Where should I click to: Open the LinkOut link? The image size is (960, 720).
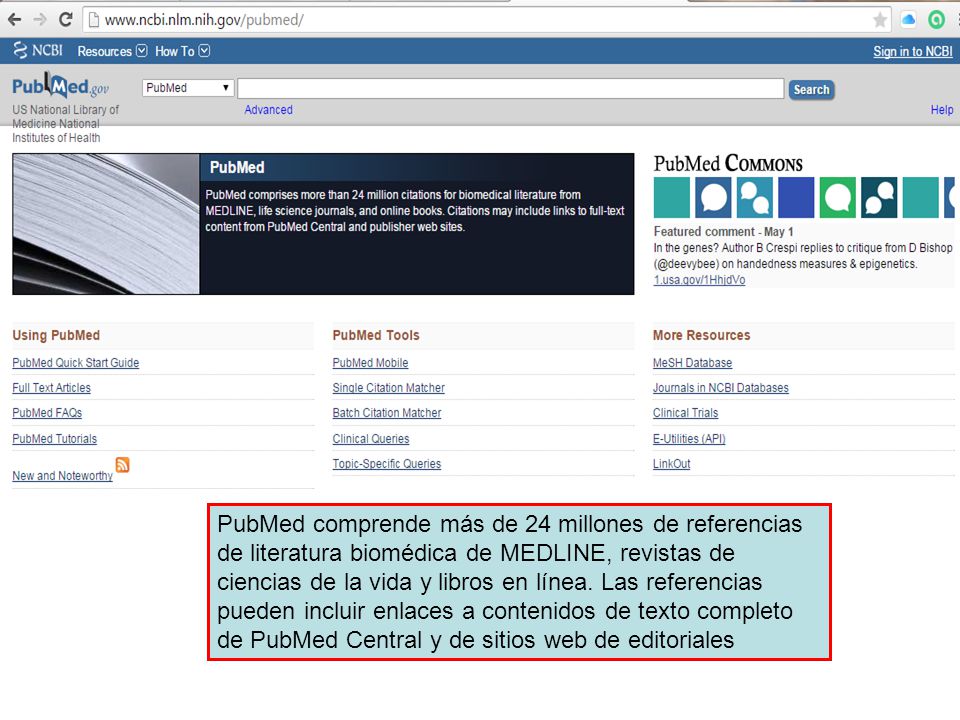click(672, 463)
